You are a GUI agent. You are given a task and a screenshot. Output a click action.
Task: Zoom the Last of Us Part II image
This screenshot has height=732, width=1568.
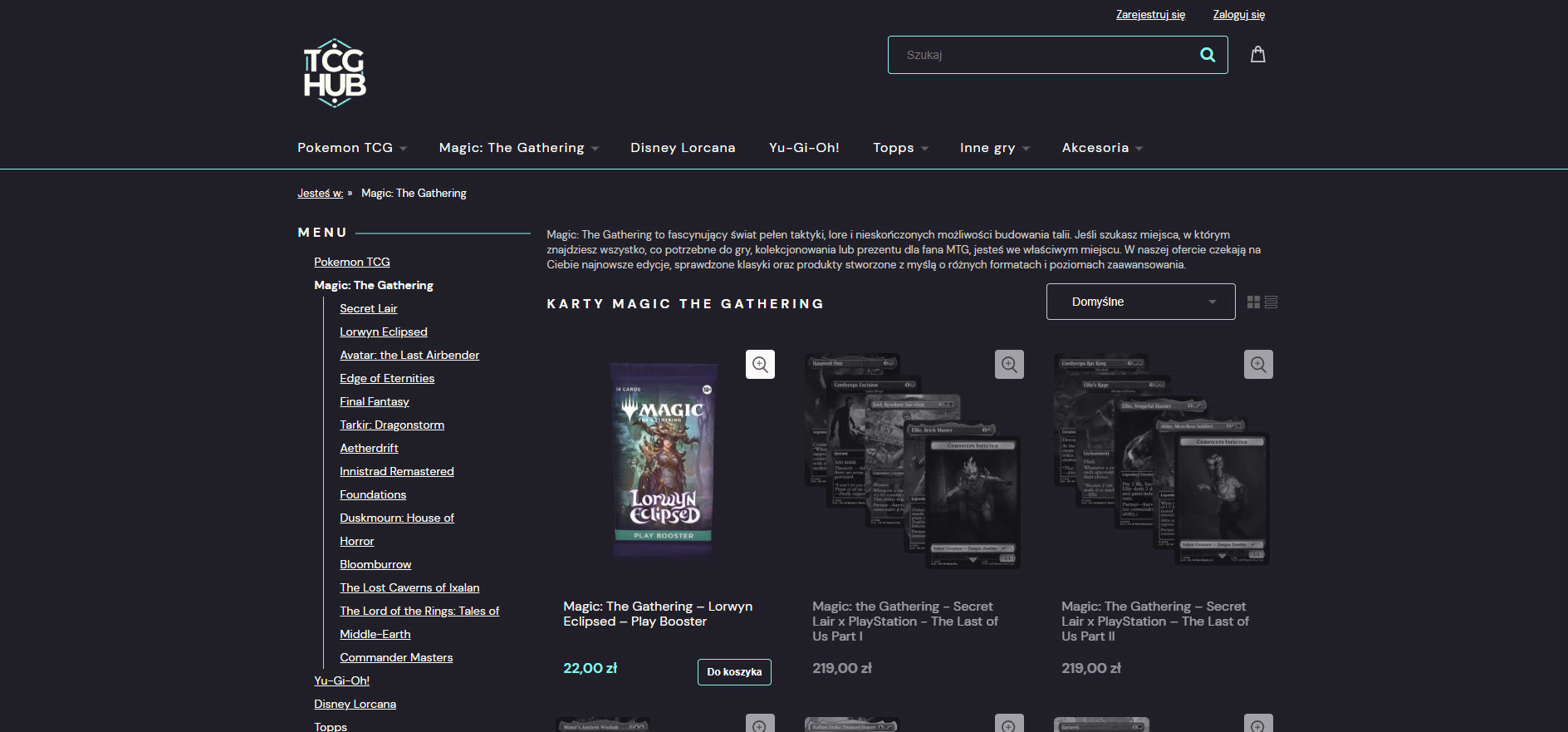coord(1258,364)
